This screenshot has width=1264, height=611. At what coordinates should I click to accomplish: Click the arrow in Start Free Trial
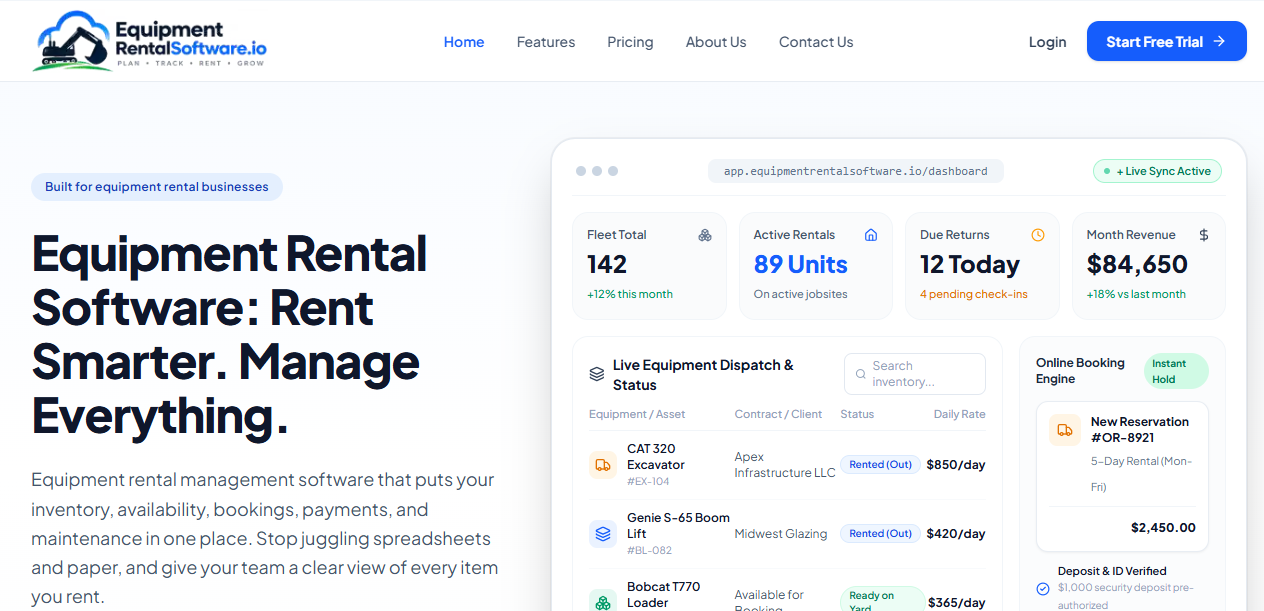[1219, 41]
